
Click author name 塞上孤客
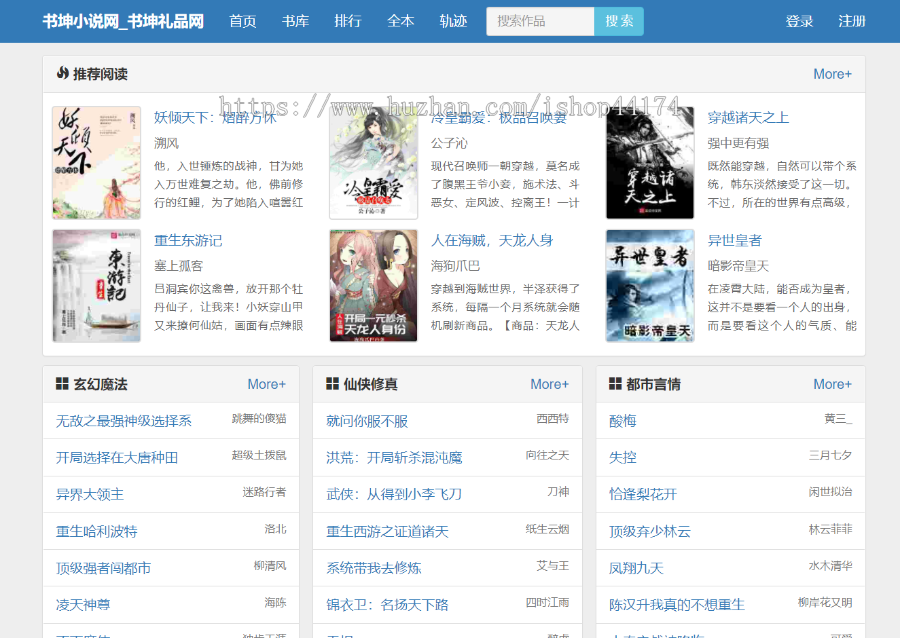[x=179, y=266]
